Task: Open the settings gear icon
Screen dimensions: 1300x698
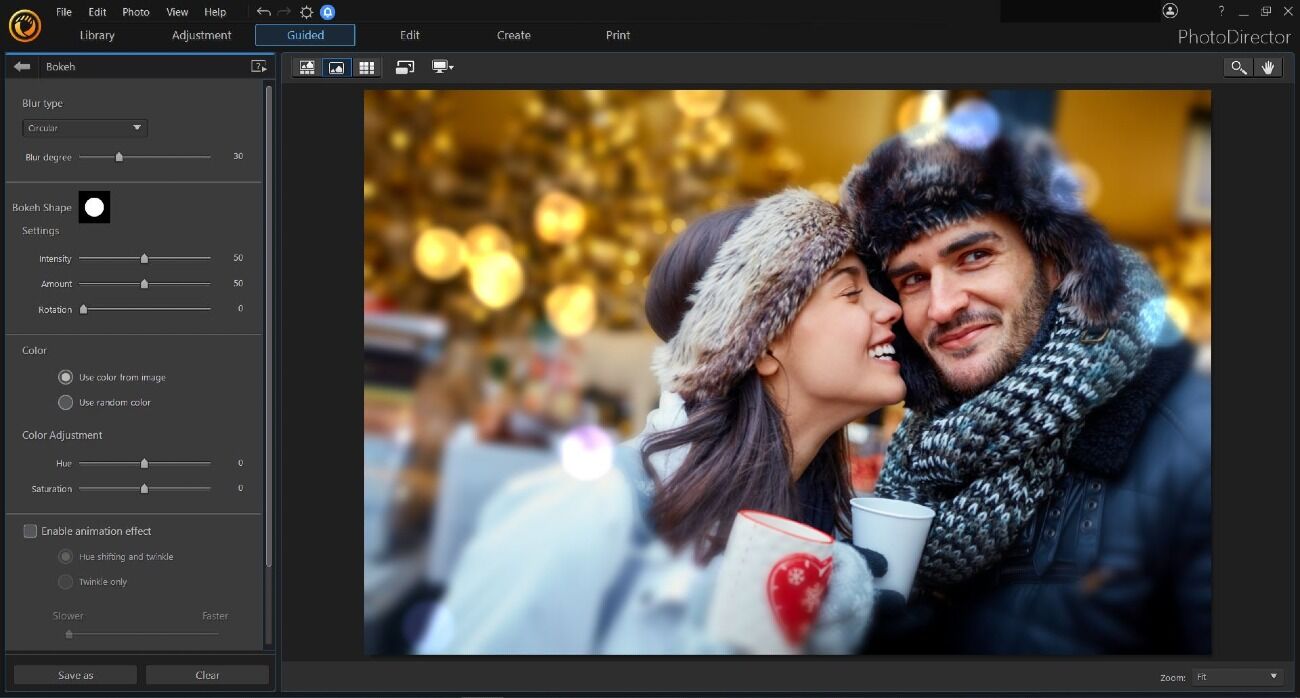Action: tap(305, 12)
